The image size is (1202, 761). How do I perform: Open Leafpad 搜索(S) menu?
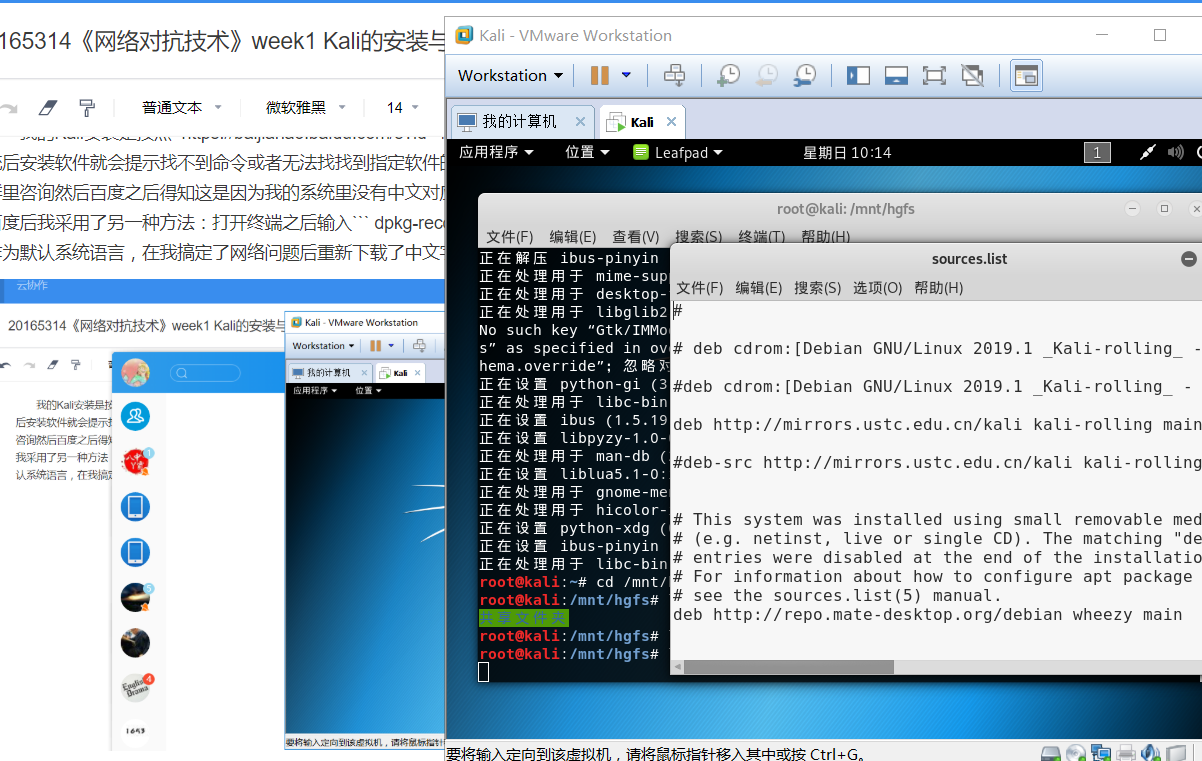pos(817,287)
